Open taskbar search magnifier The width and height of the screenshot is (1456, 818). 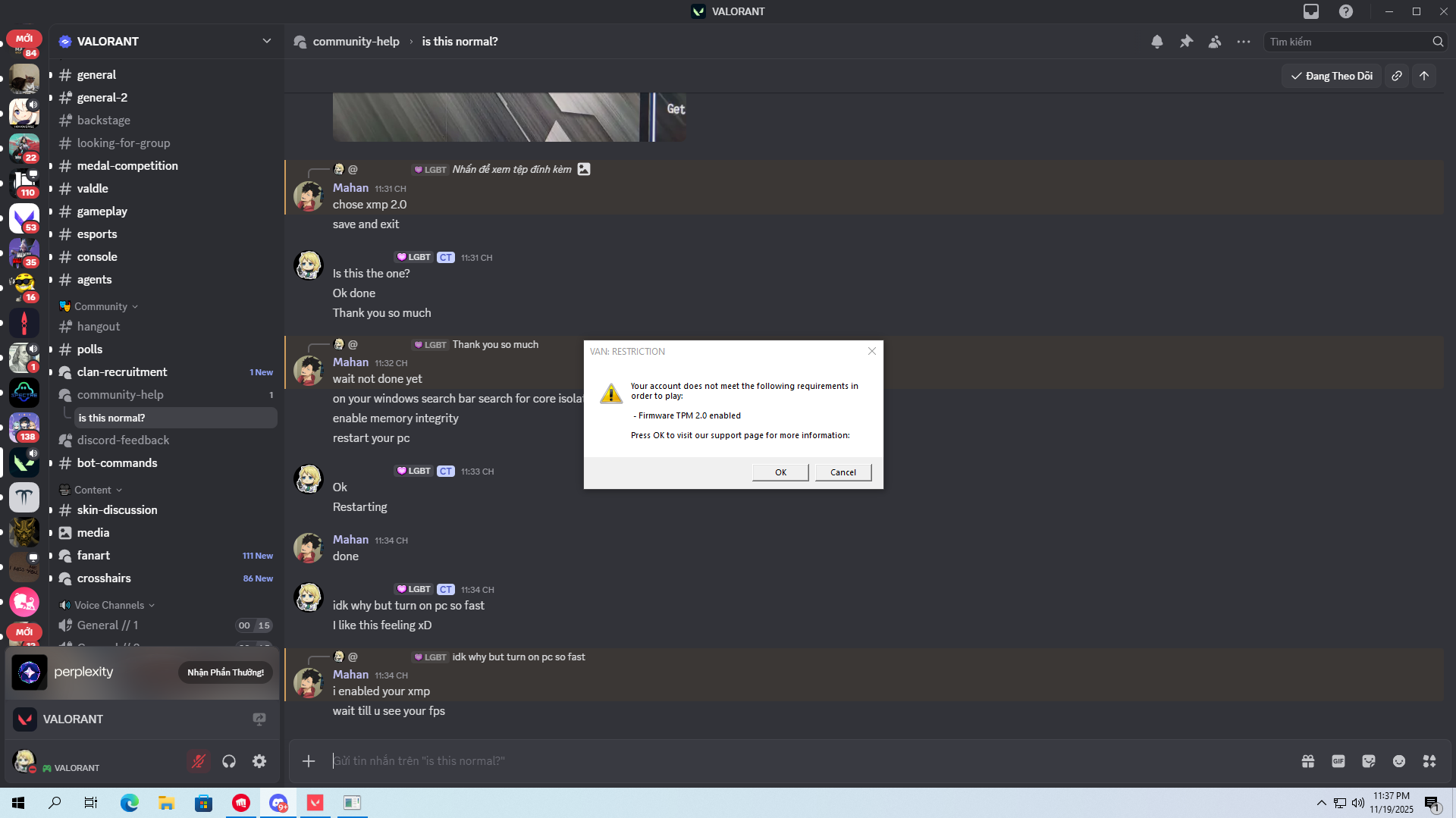(x=55, y=803)
